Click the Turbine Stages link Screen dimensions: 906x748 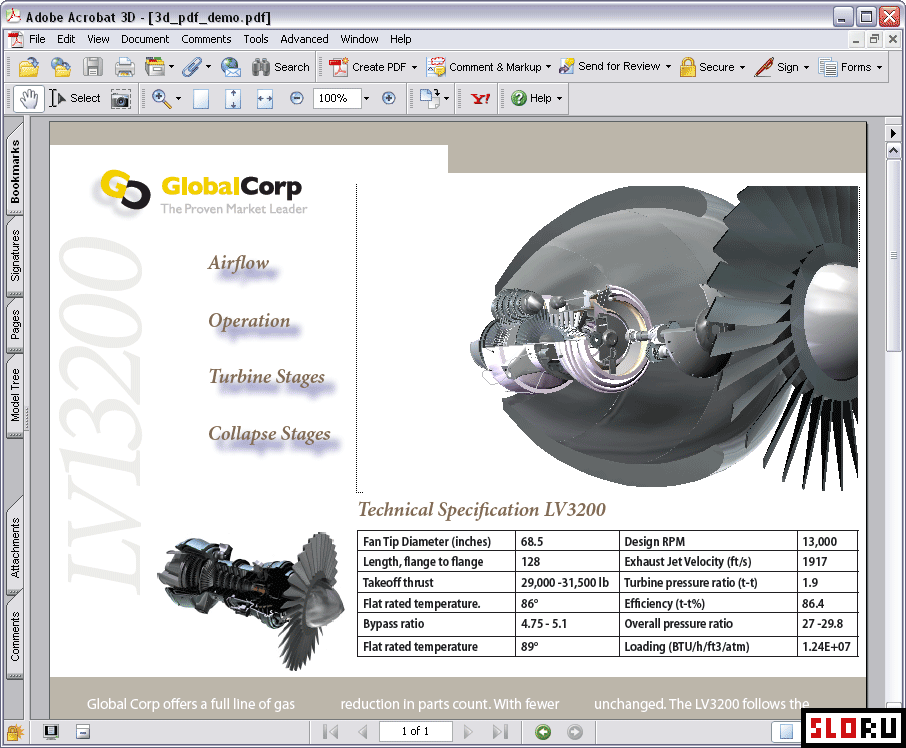point(266,377)
